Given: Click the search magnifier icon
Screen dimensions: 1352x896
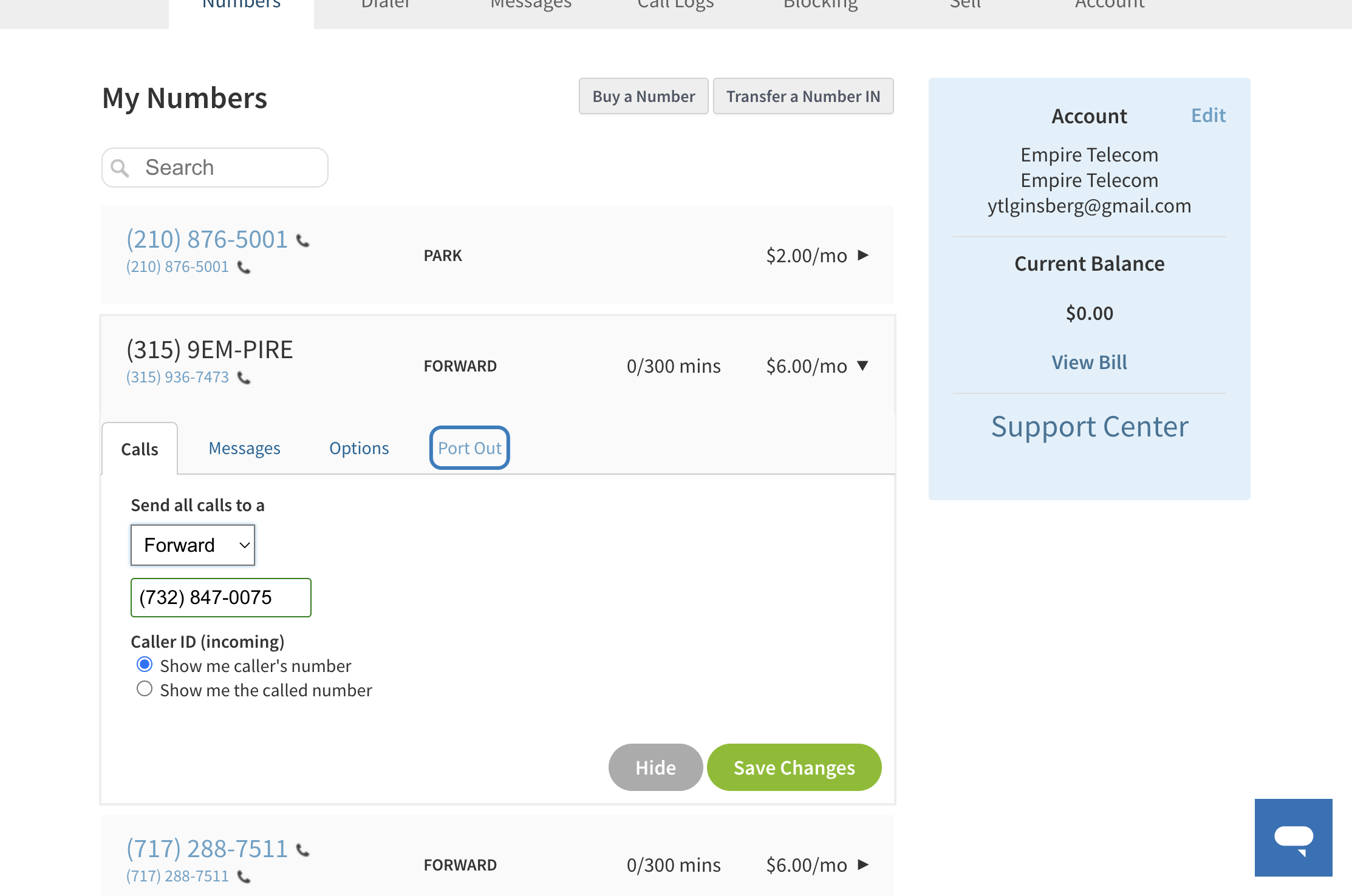Looking at the screenshot, I should (x=120, y=168).
